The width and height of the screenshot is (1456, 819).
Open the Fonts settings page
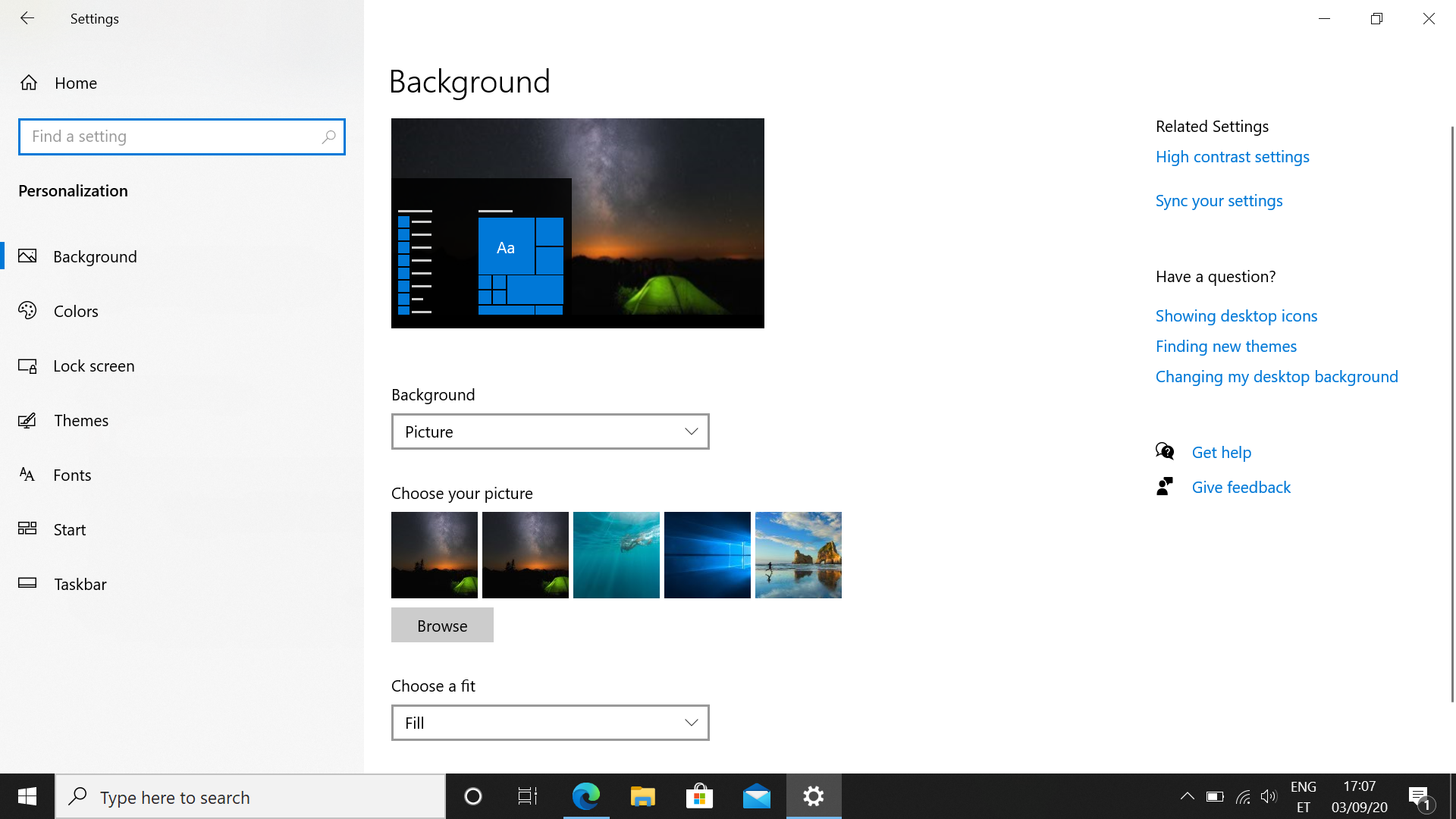[x=72, y=475]
